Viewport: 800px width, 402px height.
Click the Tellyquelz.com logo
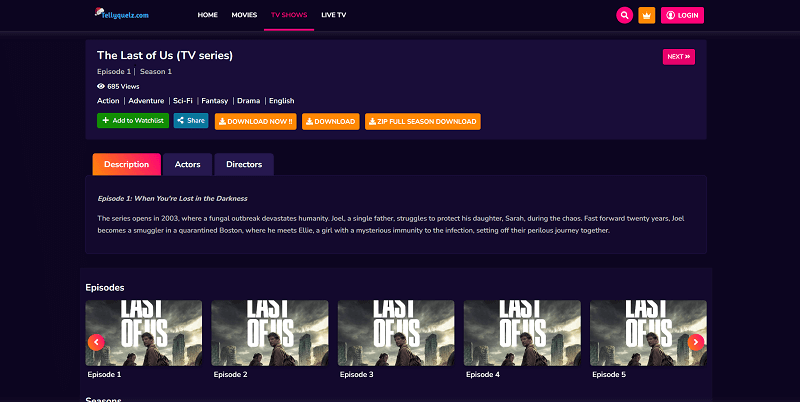pos(121,14)
